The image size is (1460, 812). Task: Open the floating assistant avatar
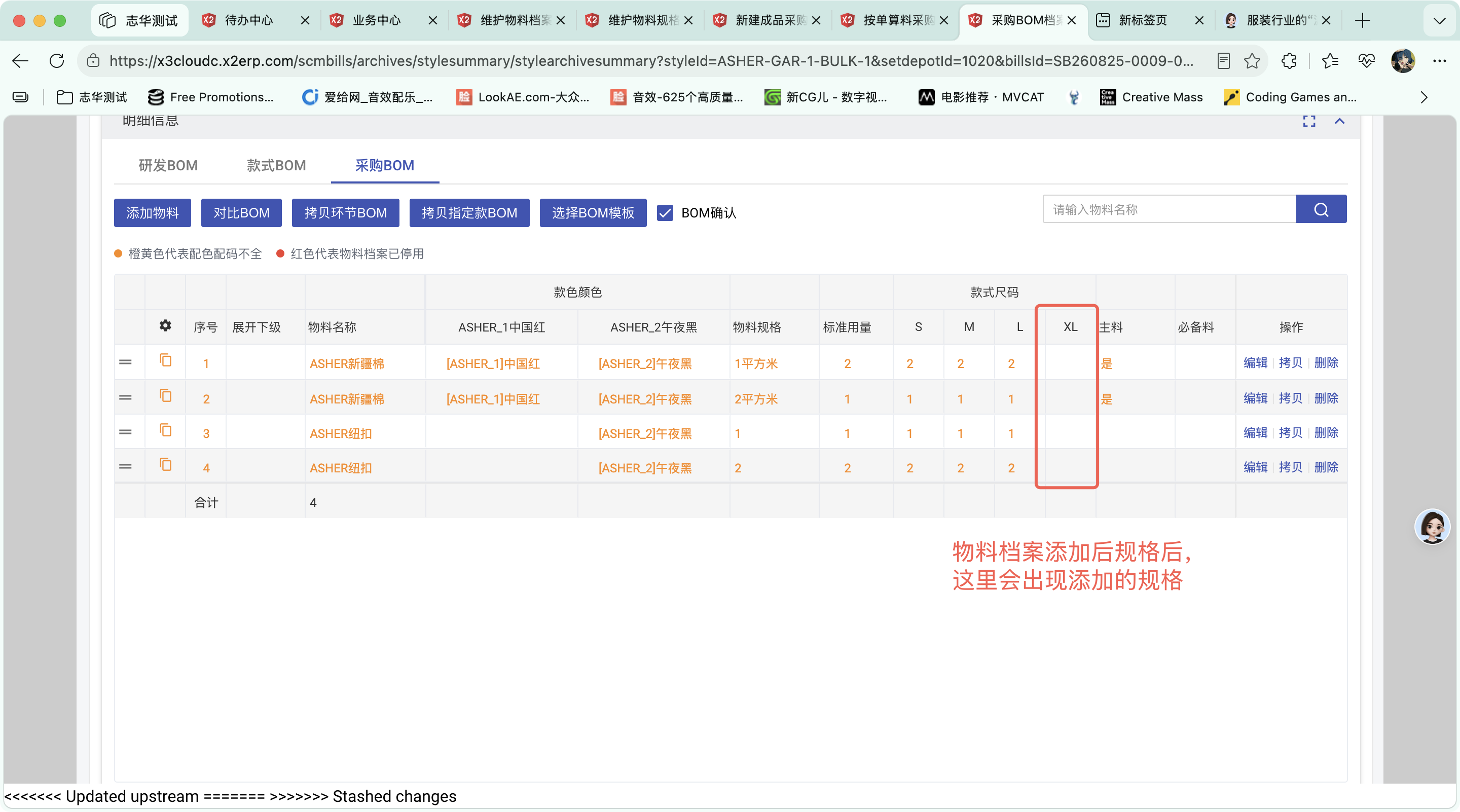(x=1432, y=527)
